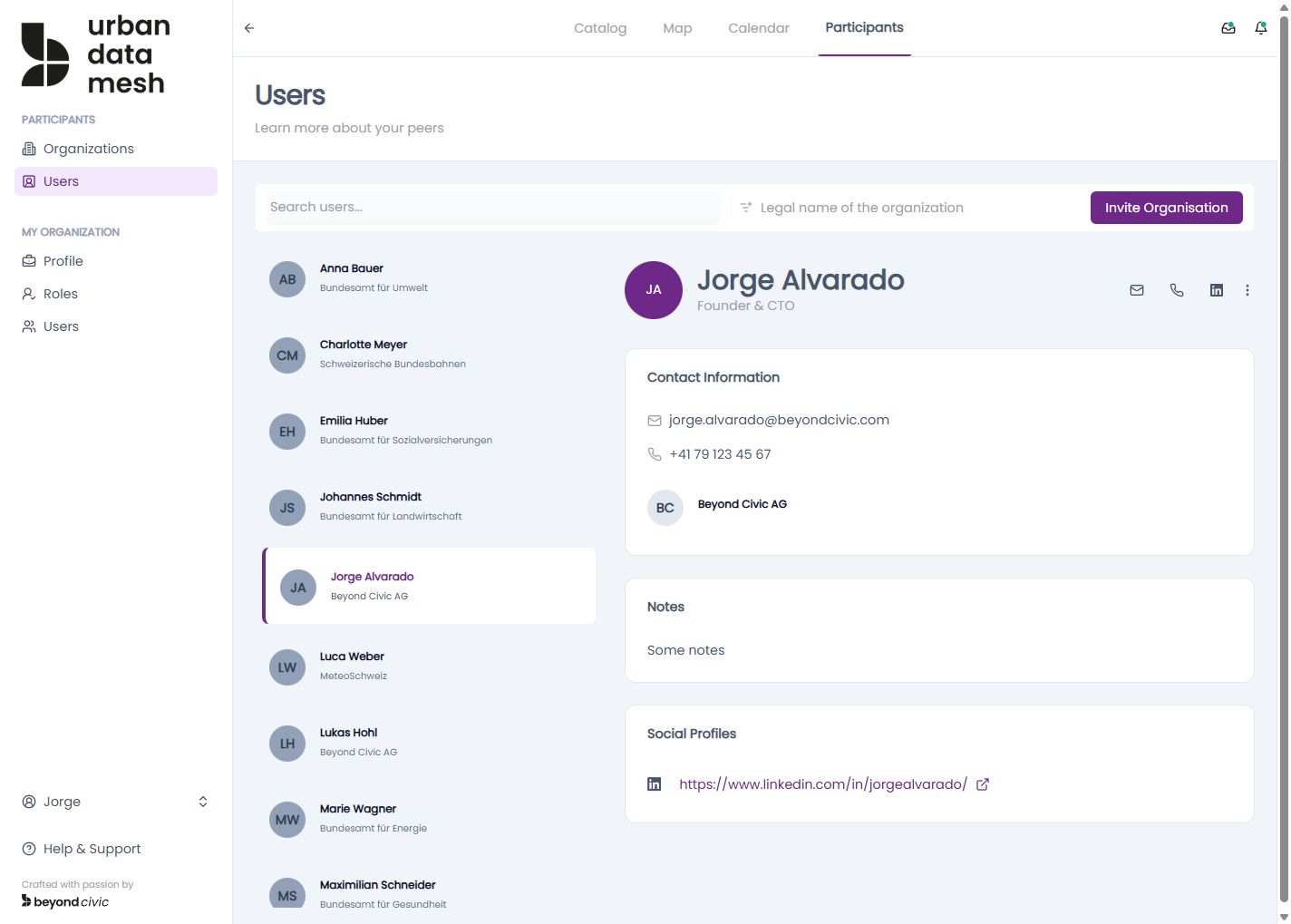Expand the Jorge account switcher chevron

(x=203, y=802)
